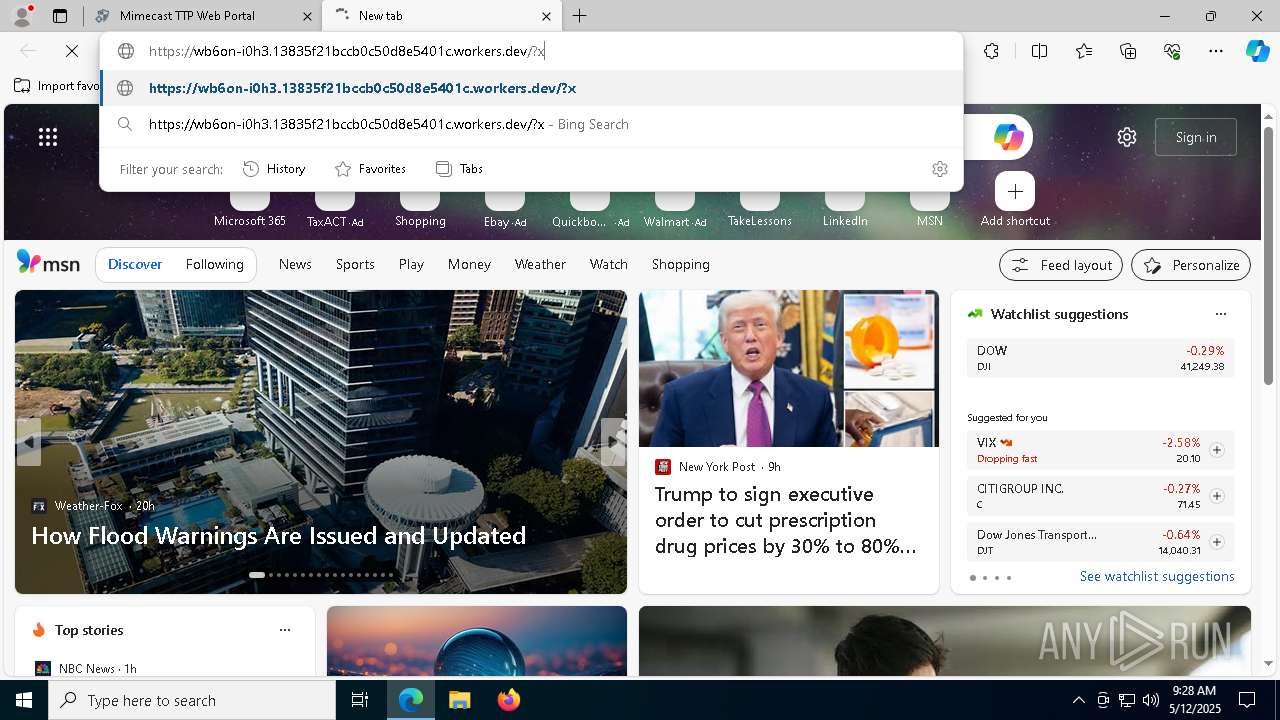Add VIX to watchlist
The height and width of the screenshot is (720, 1280).
click(x=1216, y=450)
